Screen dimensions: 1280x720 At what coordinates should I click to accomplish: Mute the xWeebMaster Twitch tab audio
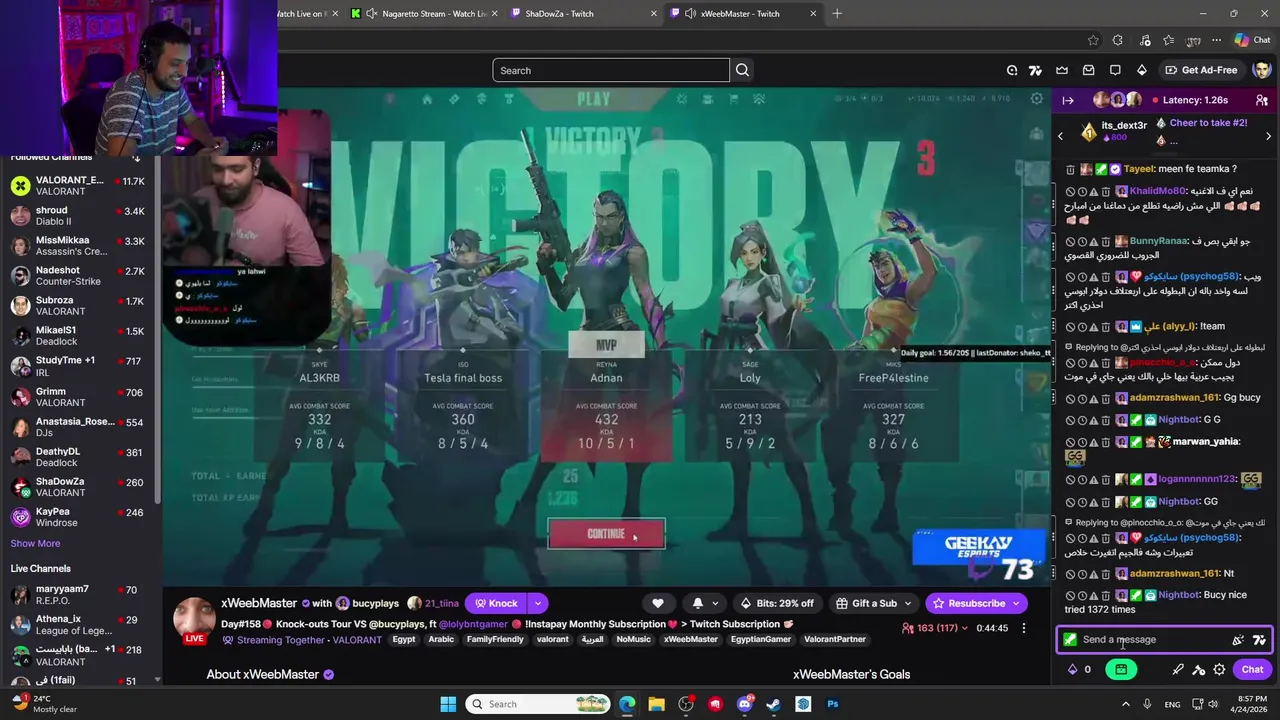690,13
